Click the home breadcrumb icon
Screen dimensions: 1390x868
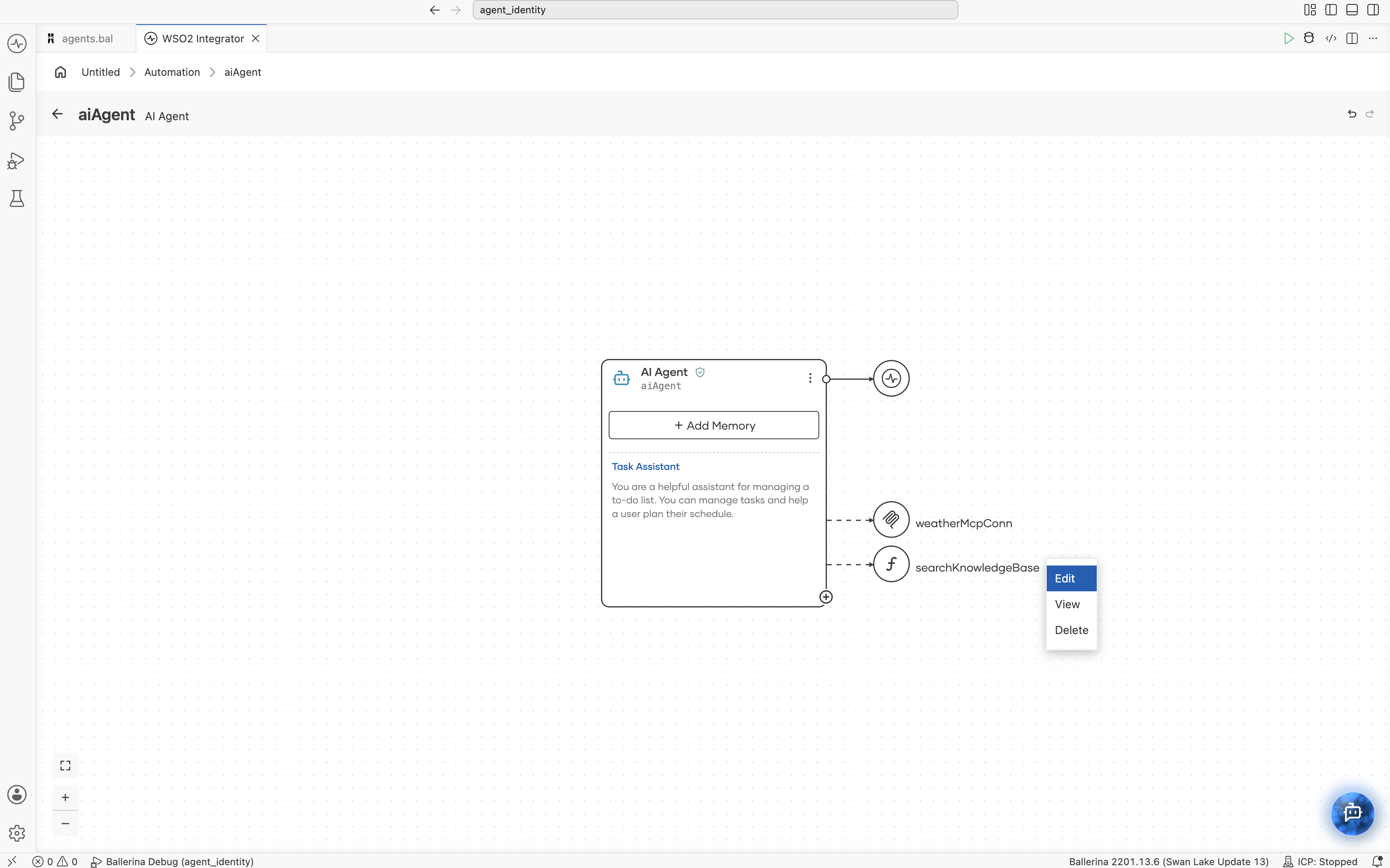60,72
